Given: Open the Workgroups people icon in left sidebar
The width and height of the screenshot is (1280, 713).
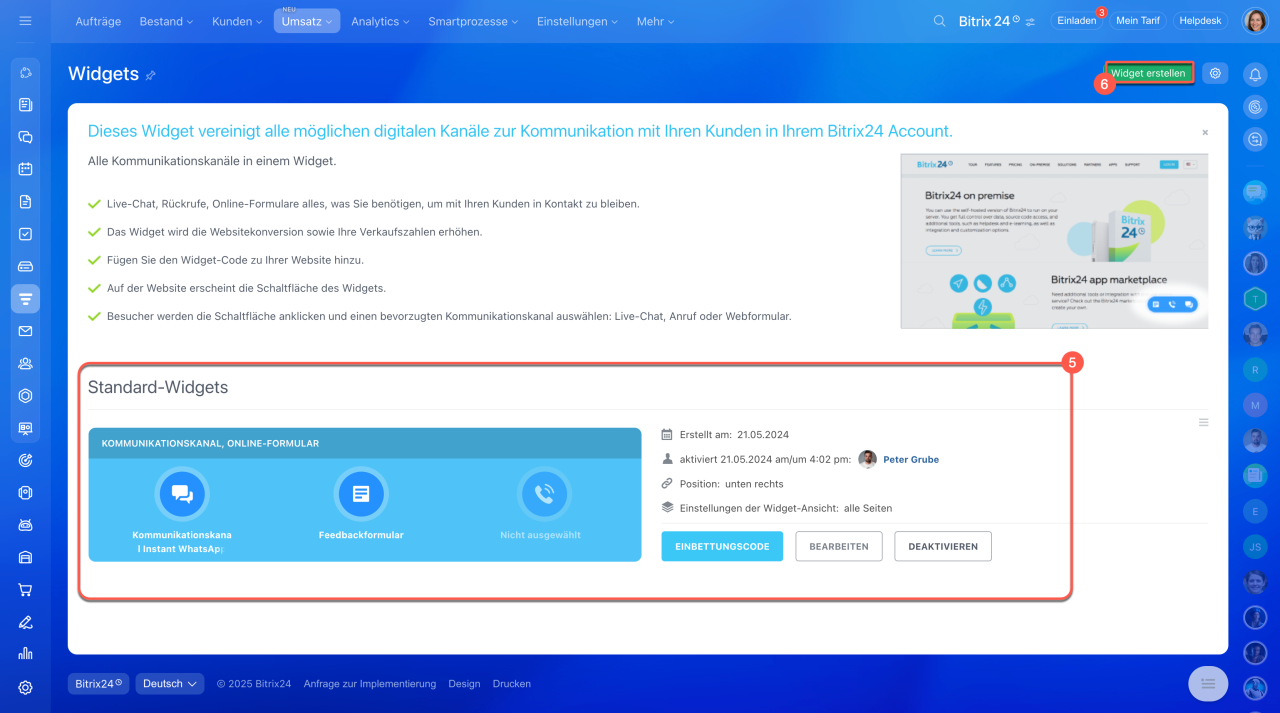Looking at the screenshot, I should point(26,363).
